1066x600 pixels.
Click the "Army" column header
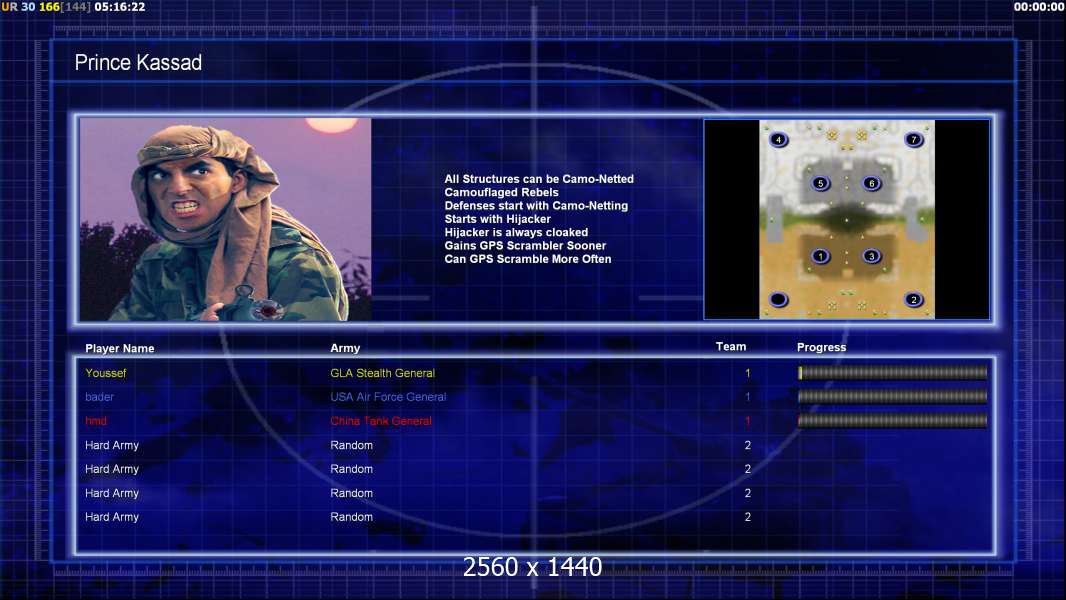[x=345, y=348]
